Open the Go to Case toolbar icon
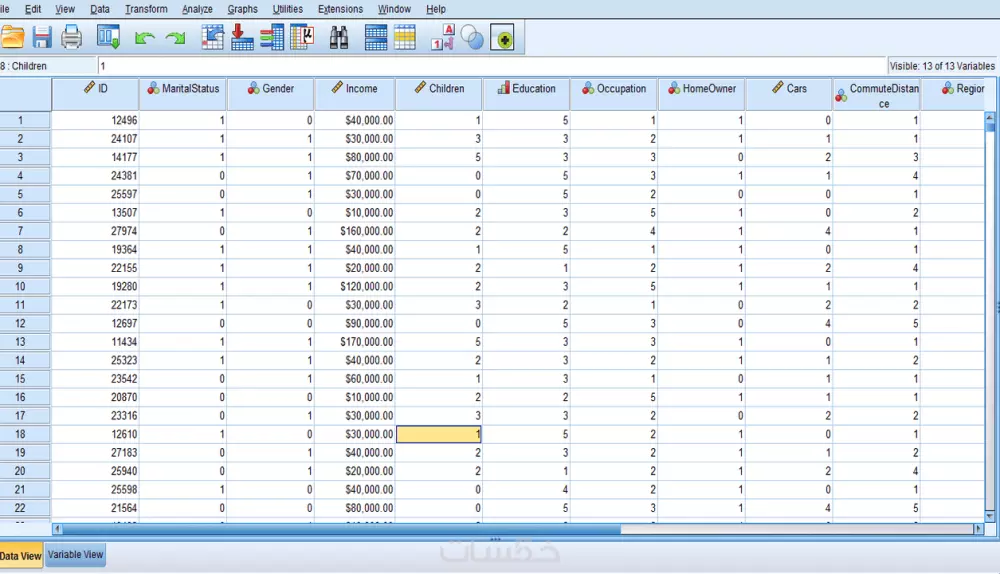This screenshot has width=1000, height=574. tap(212, 38)
